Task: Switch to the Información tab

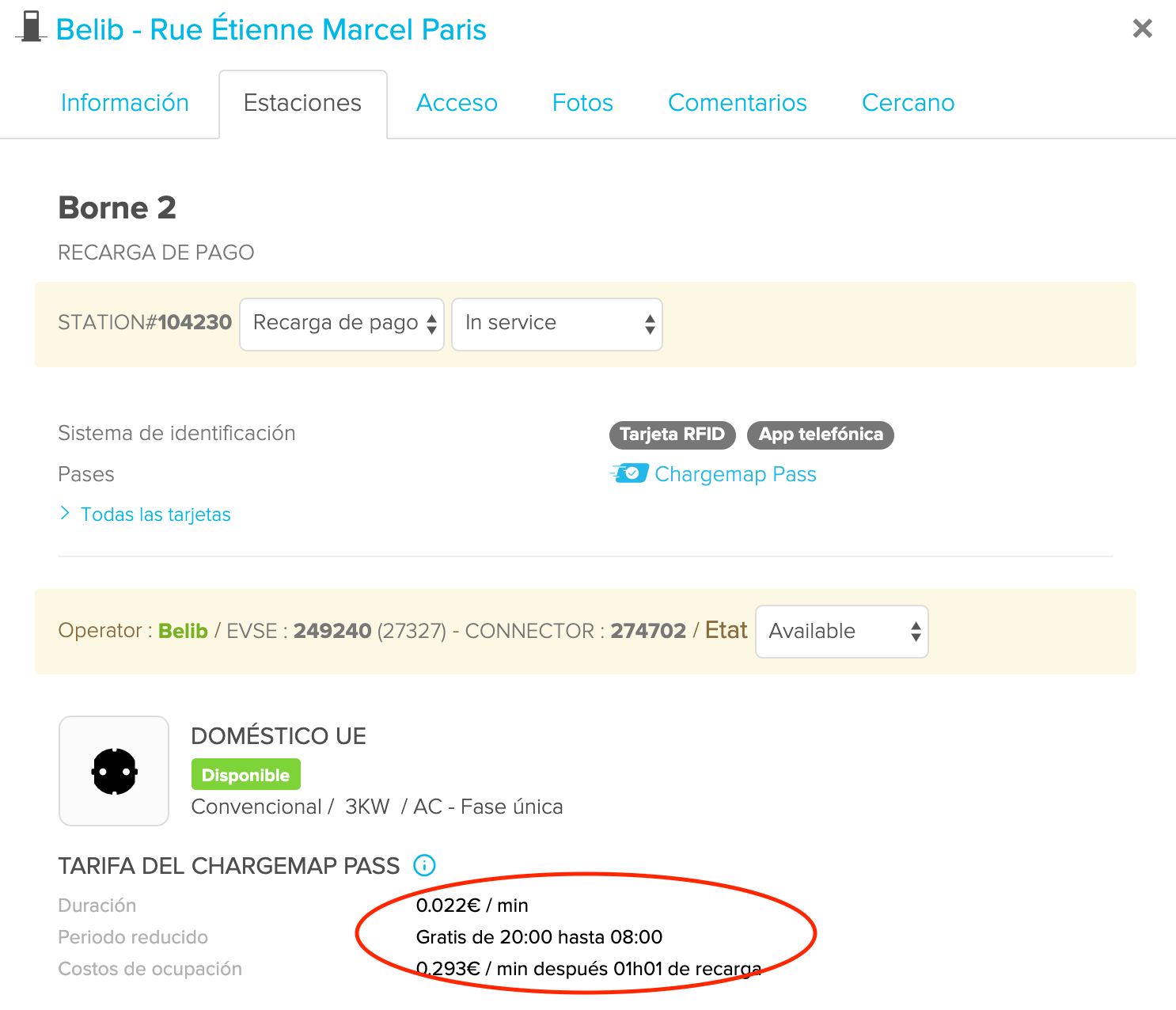Action: coord(125,103)
